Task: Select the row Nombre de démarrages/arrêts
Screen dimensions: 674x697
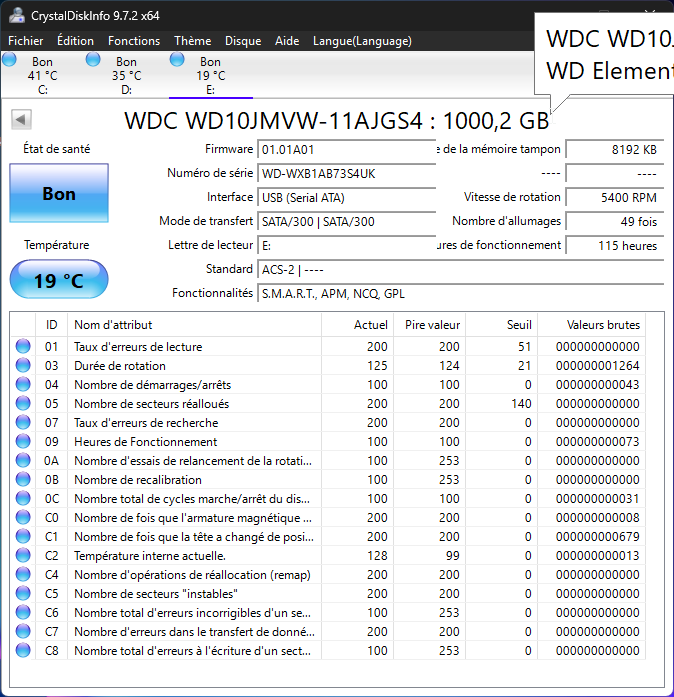Action: click(328, 385)
